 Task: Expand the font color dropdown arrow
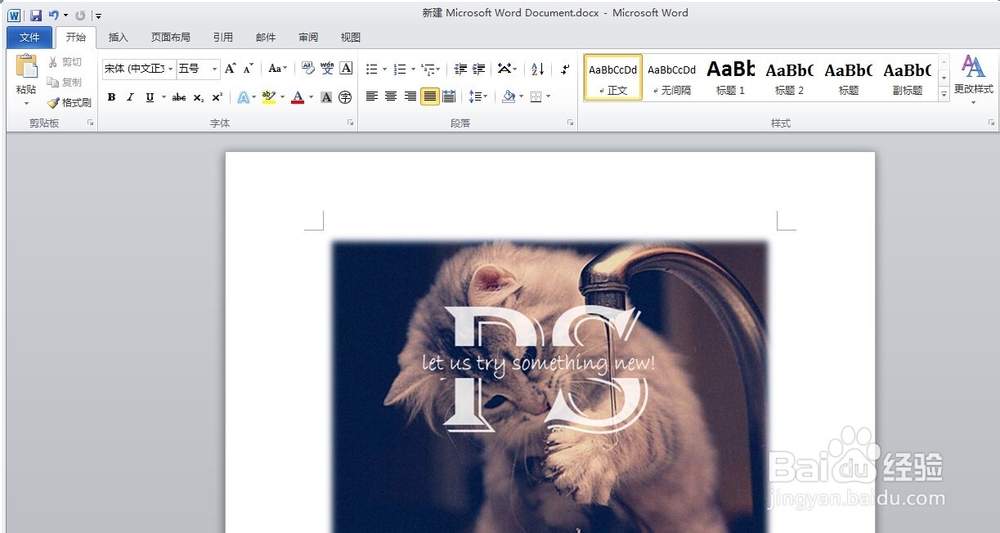pyautogui.click(x=311, y=98)
